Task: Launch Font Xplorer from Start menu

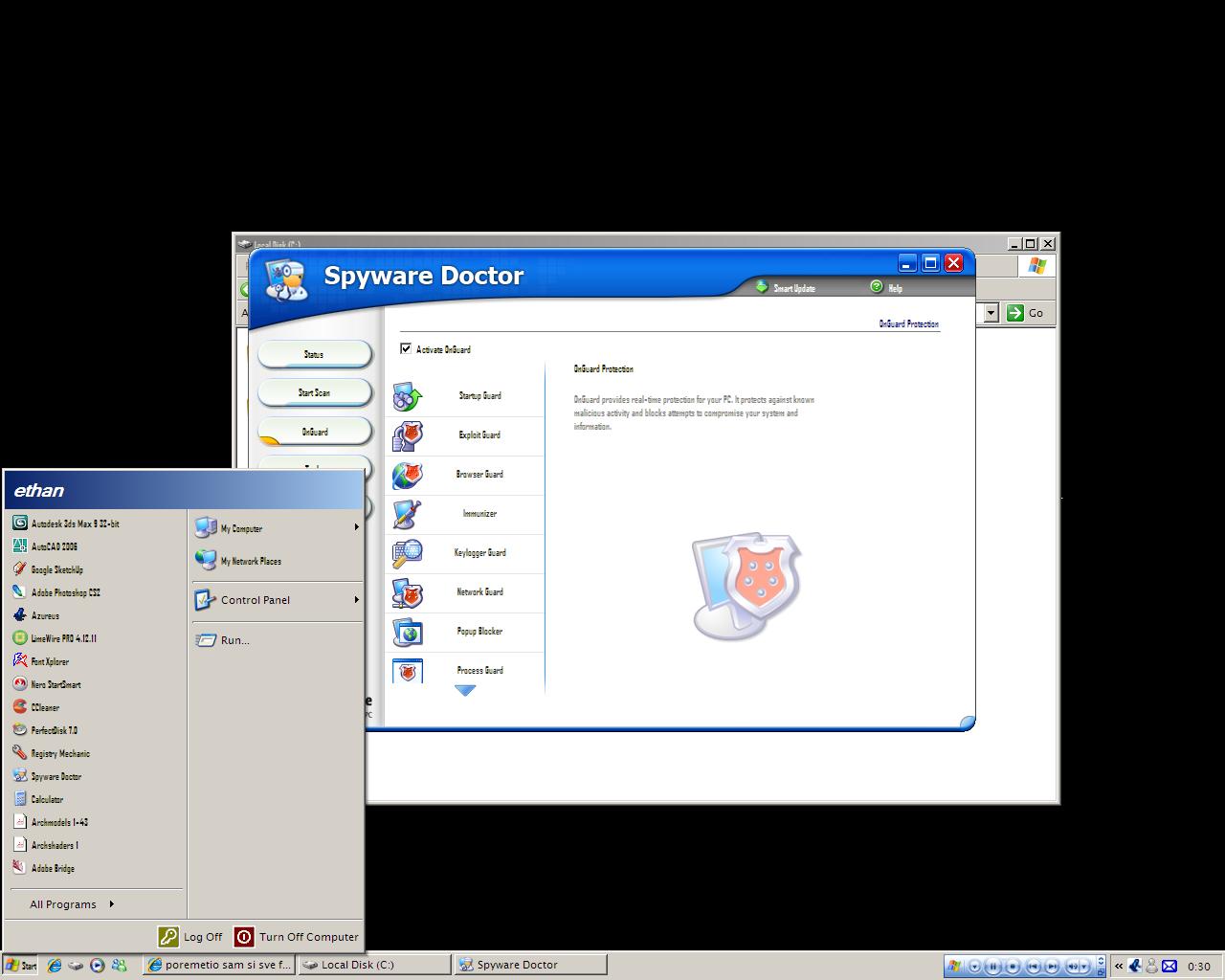Action: (96, 661)
